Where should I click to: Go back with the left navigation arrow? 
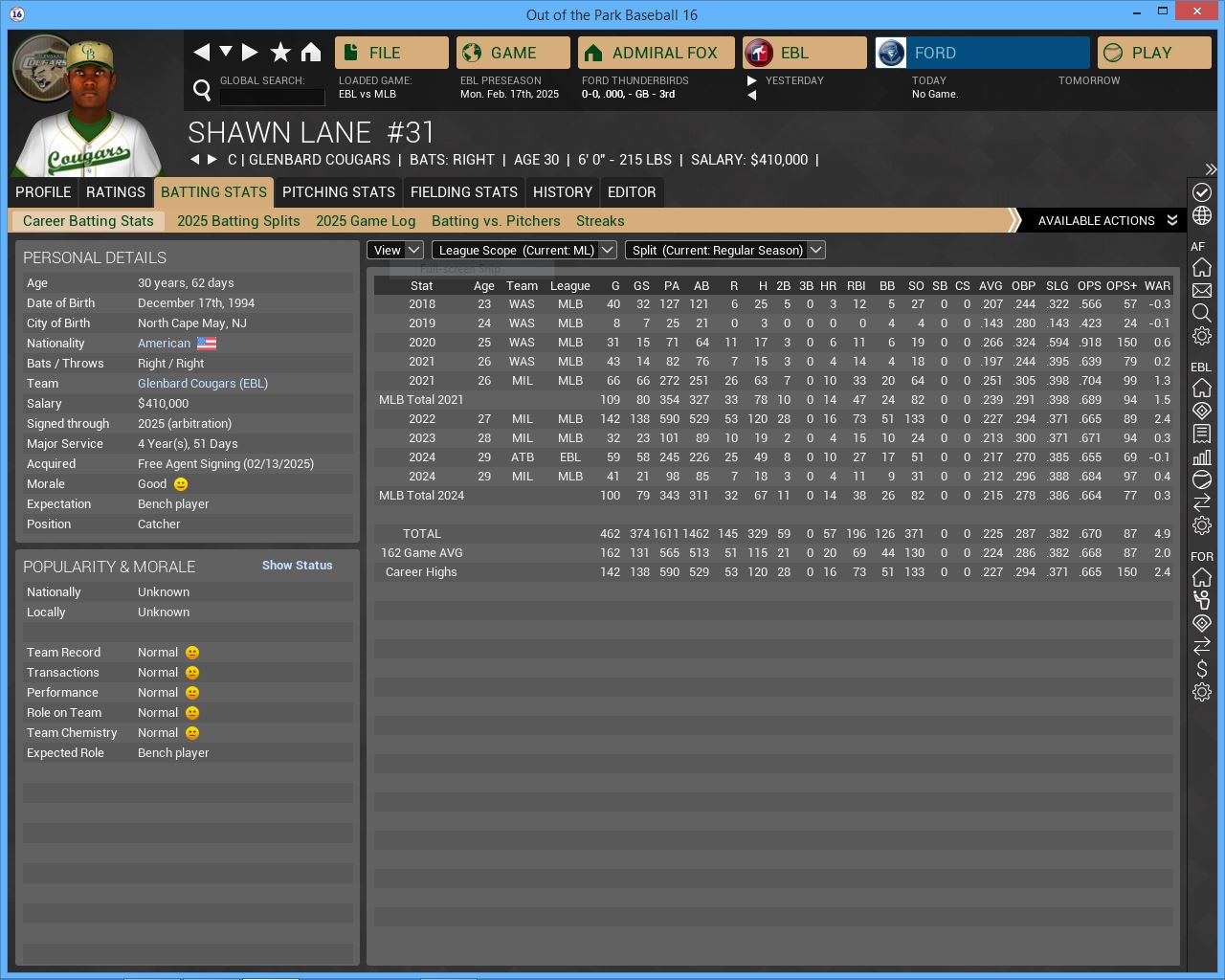pos(201,52)
